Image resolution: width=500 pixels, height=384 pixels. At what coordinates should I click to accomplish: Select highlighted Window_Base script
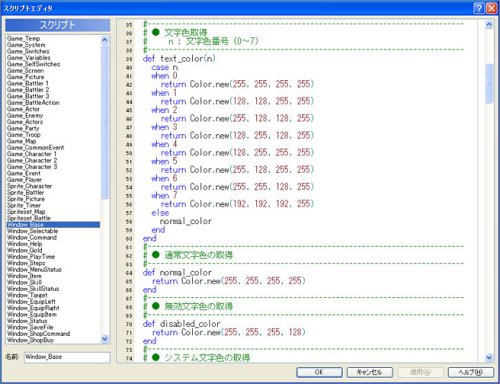(53, 225)
